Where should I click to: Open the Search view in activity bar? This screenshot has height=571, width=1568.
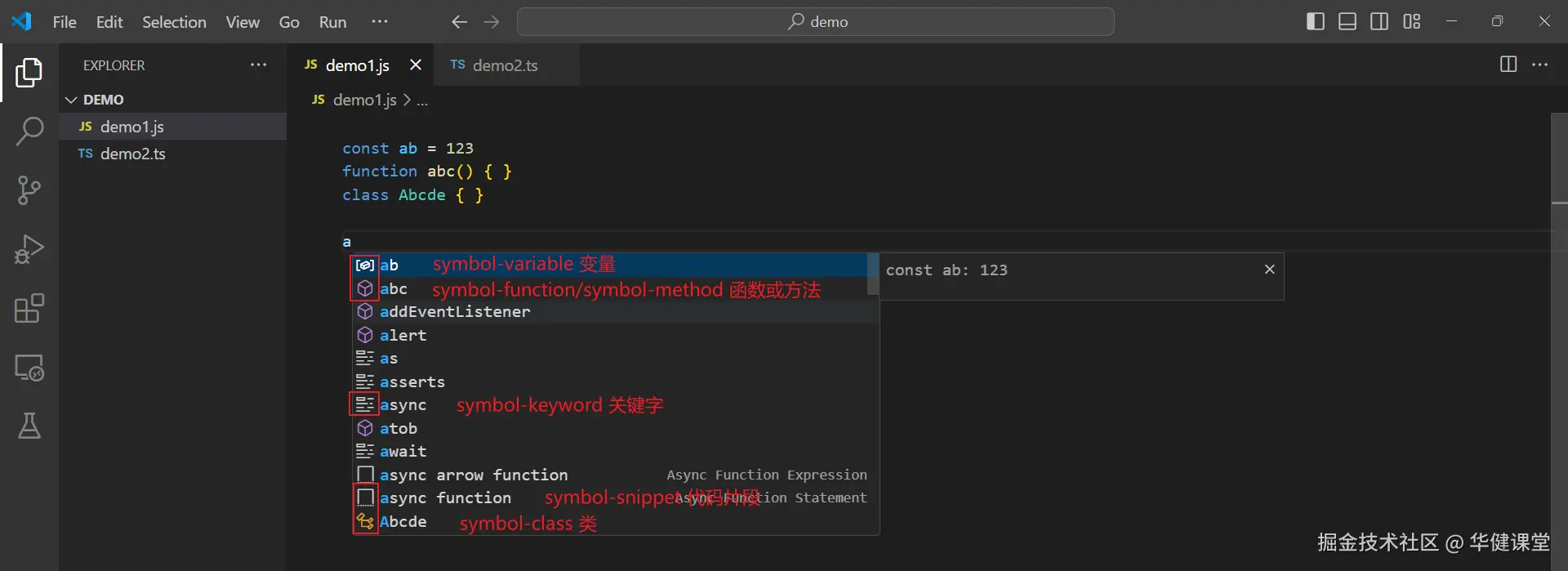pyautogui.click(x=29, y=131)
